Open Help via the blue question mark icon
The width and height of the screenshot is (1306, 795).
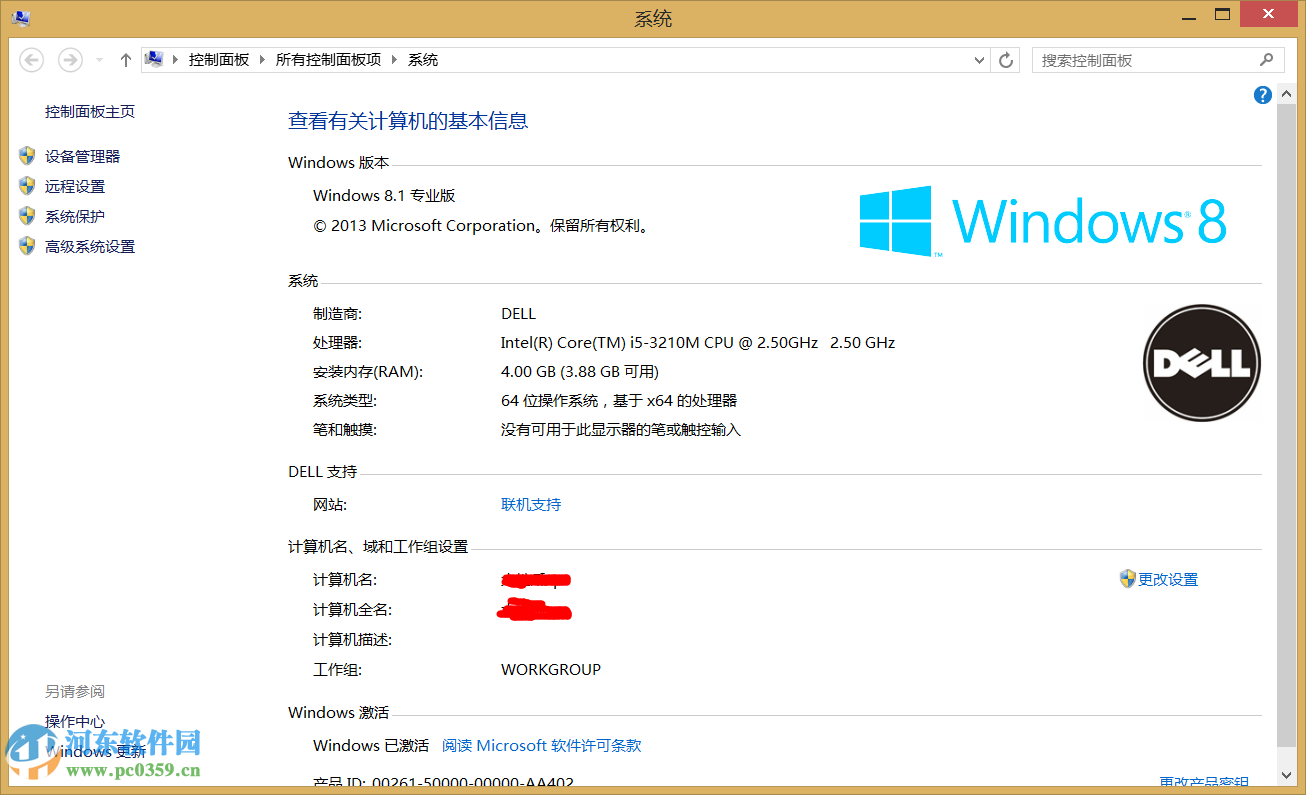point(1263,94)
